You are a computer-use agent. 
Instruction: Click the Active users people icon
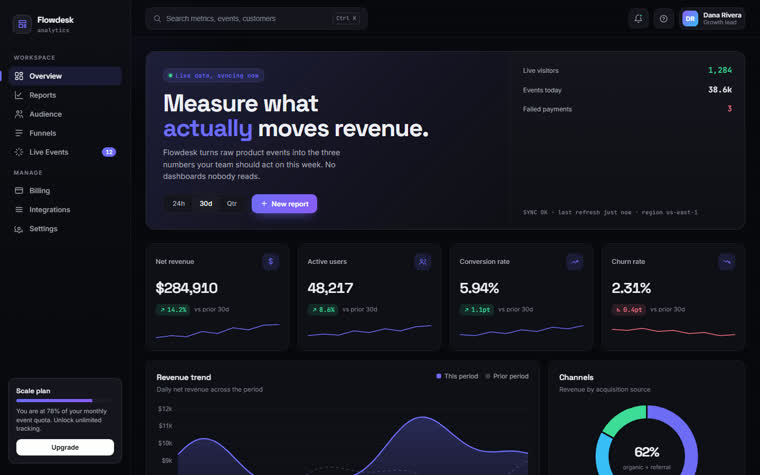coord(423,262)
